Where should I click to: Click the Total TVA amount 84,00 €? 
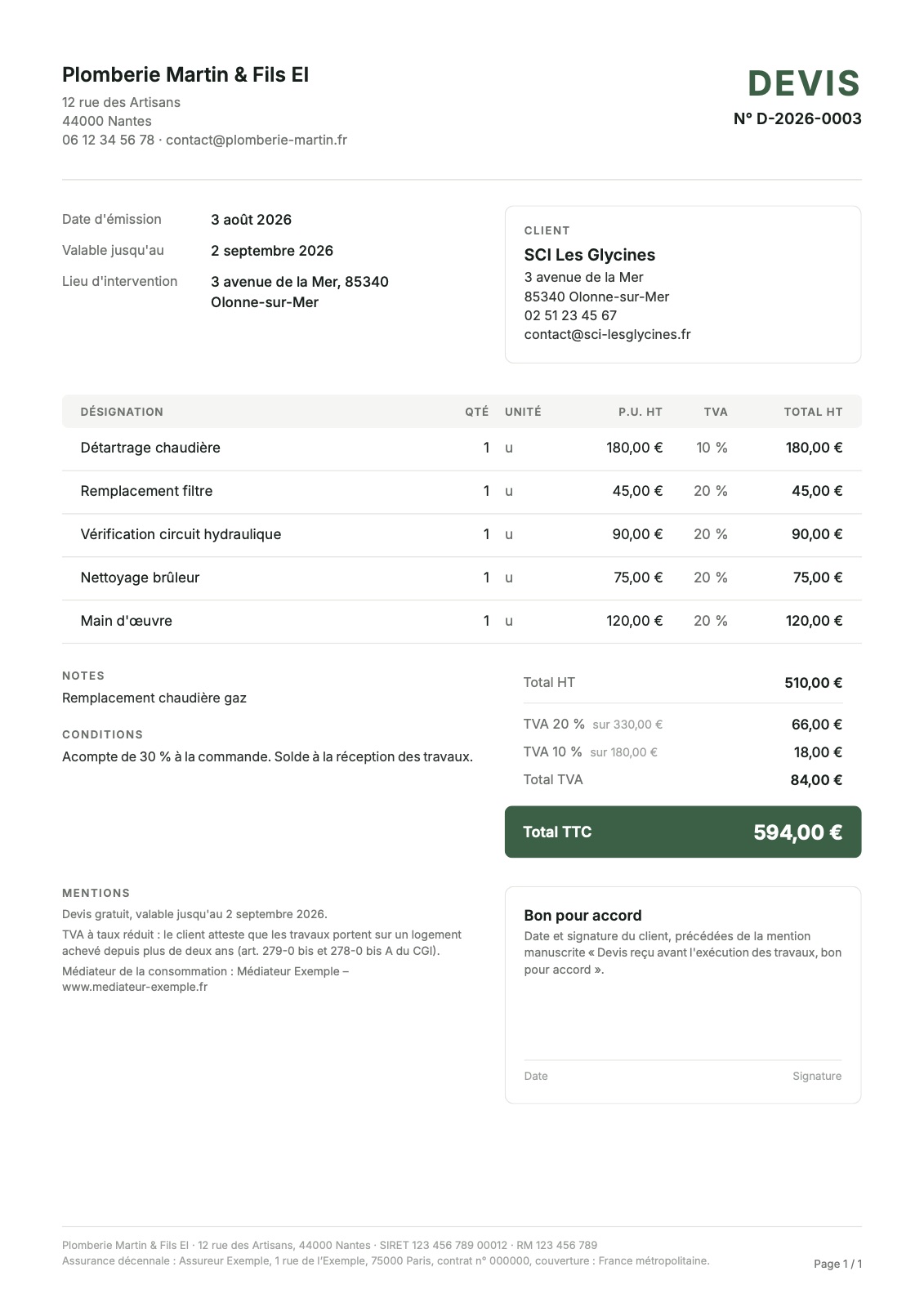[x=816, y=780]
